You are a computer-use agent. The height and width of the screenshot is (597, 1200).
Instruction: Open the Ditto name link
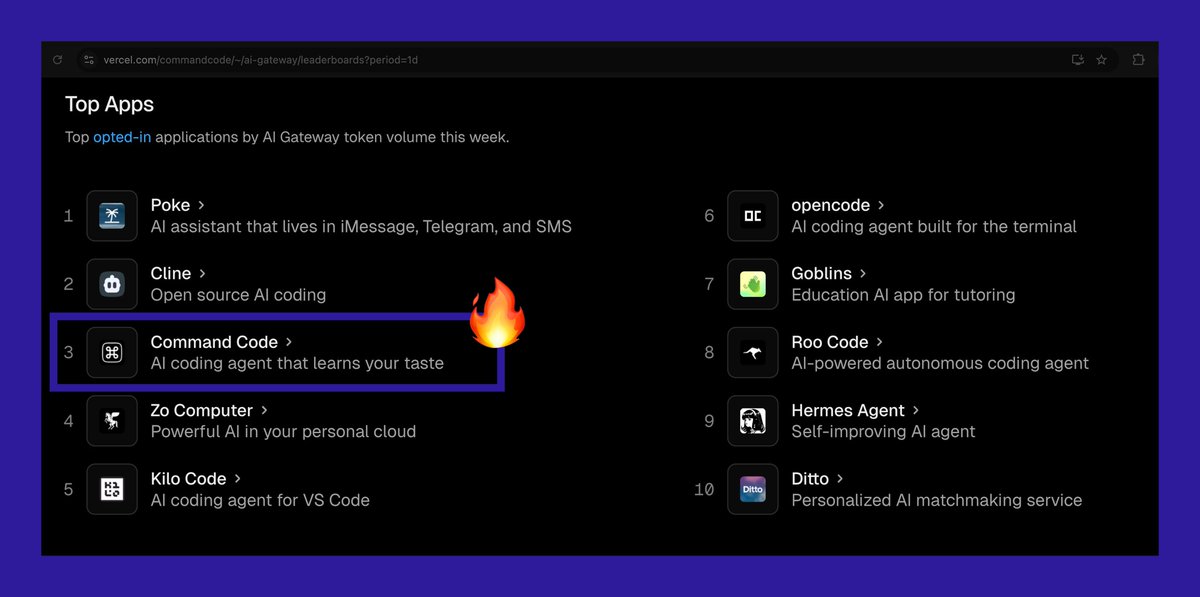[x=810, y=478]
